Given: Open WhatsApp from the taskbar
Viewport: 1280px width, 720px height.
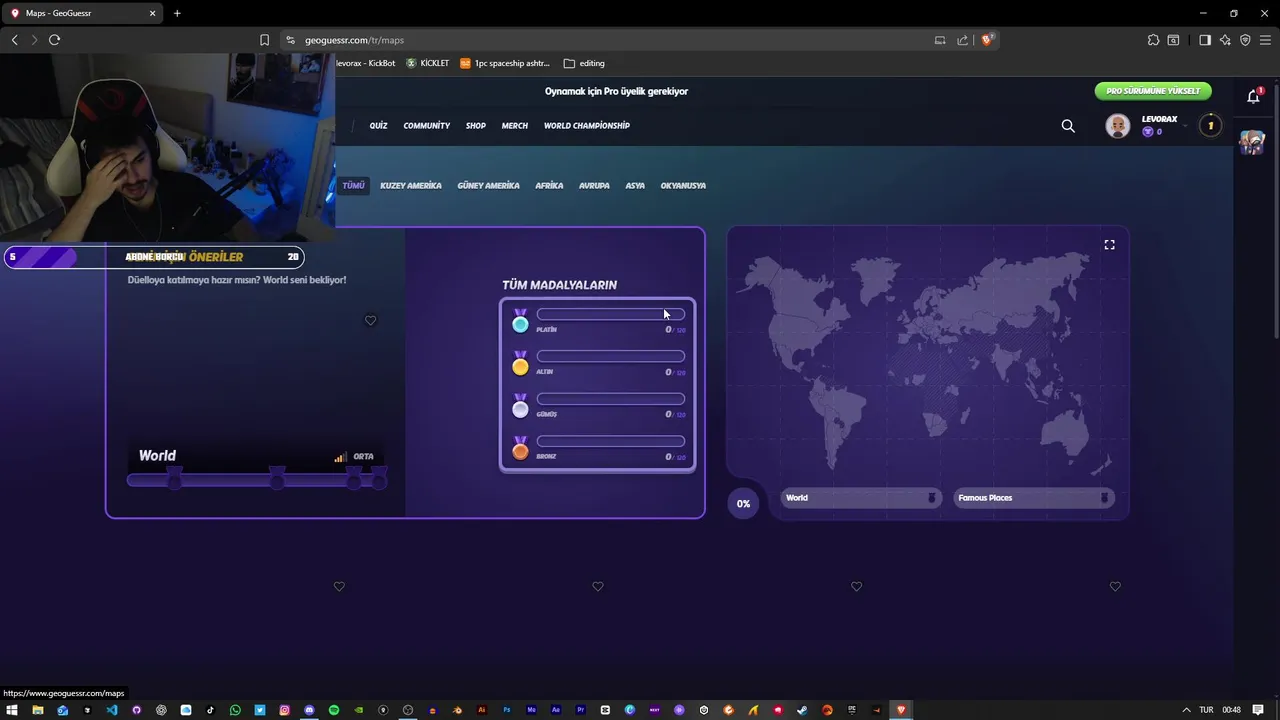Looking at the screenshot, I should coord(235,710).
